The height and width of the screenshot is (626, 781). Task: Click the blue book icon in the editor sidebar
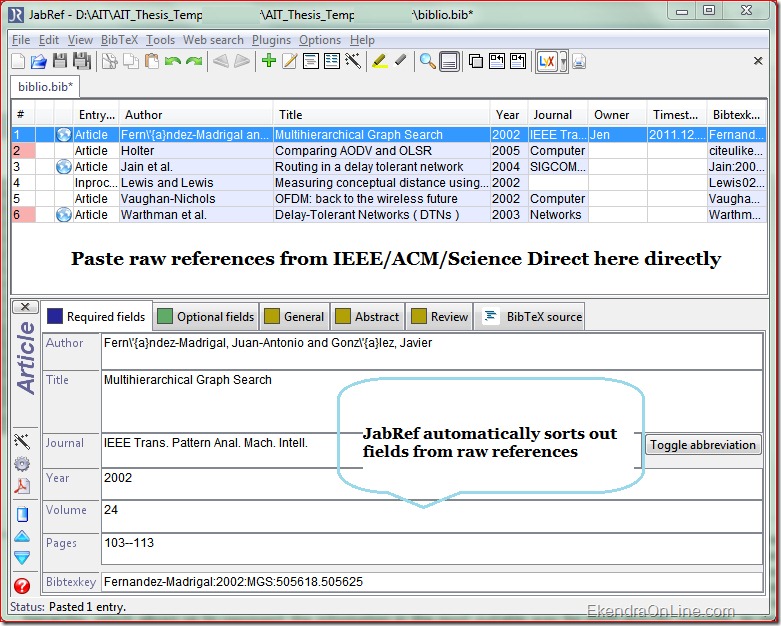[22, 514]
